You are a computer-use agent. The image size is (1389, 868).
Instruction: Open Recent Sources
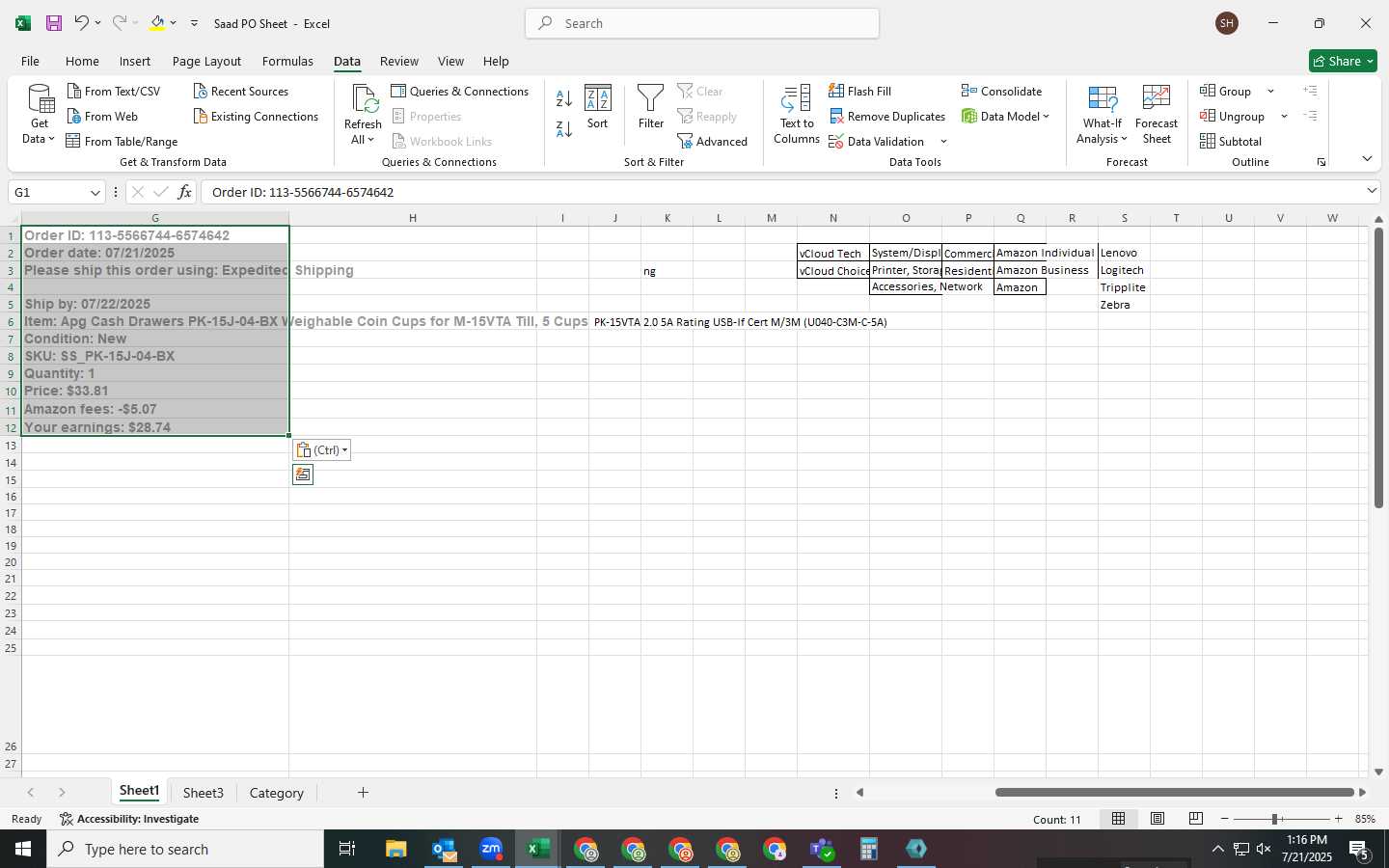pyautogui.click(x=241, y=91)
